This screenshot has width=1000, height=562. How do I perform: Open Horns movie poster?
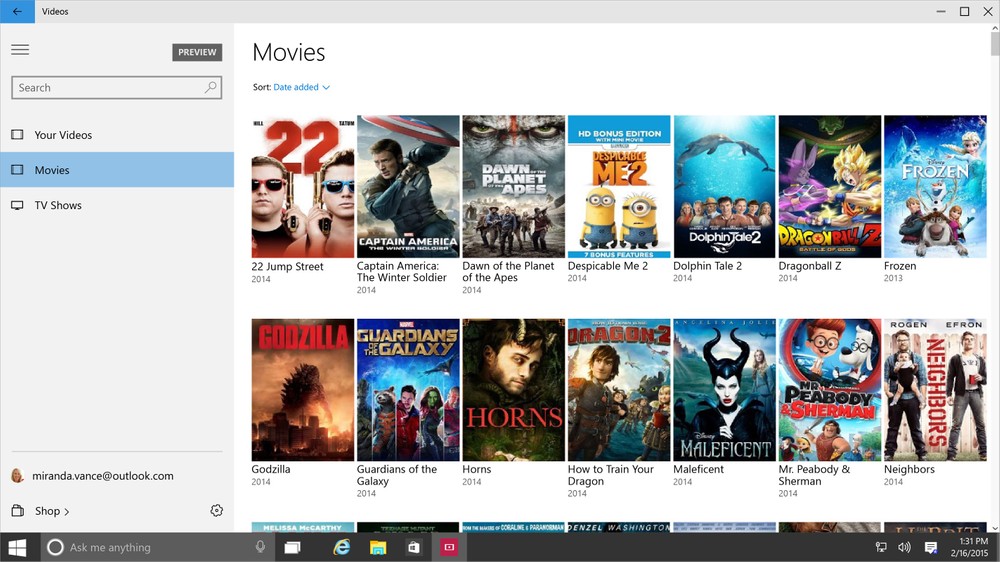point(513,390)
